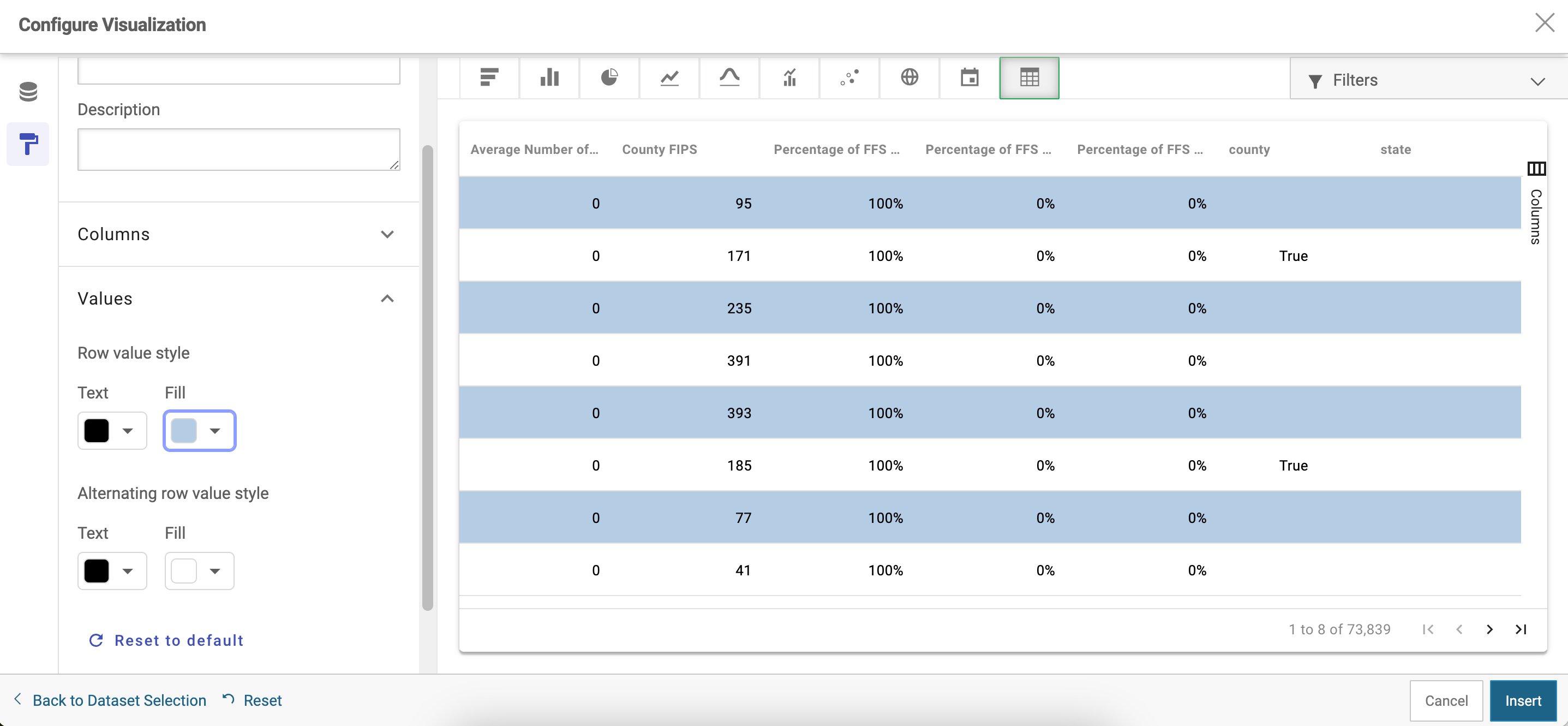Click into the Description text area

pos(238,149)
